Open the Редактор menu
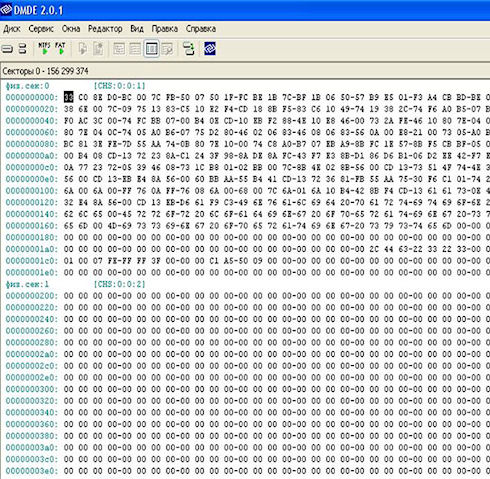This screenshot has height=479, width=490. [x=105, y=29]
